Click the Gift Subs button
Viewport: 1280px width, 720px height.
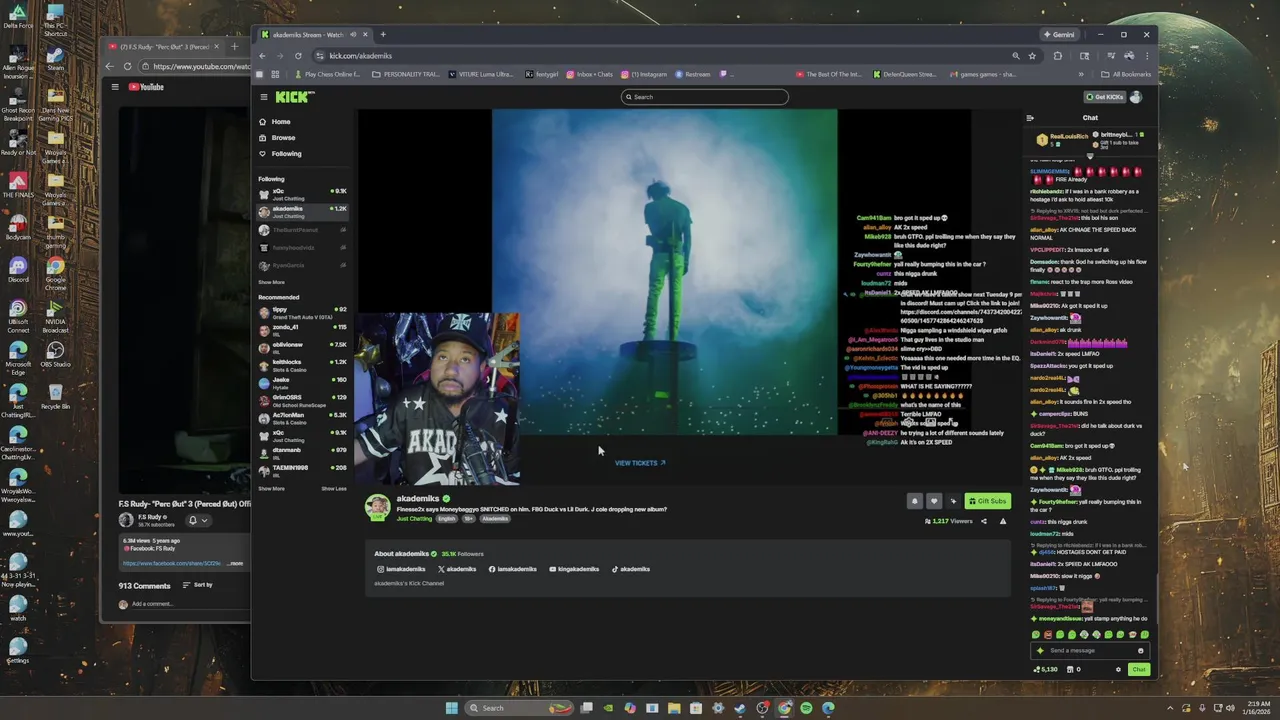pyautogui.click(x=988, y=501)
